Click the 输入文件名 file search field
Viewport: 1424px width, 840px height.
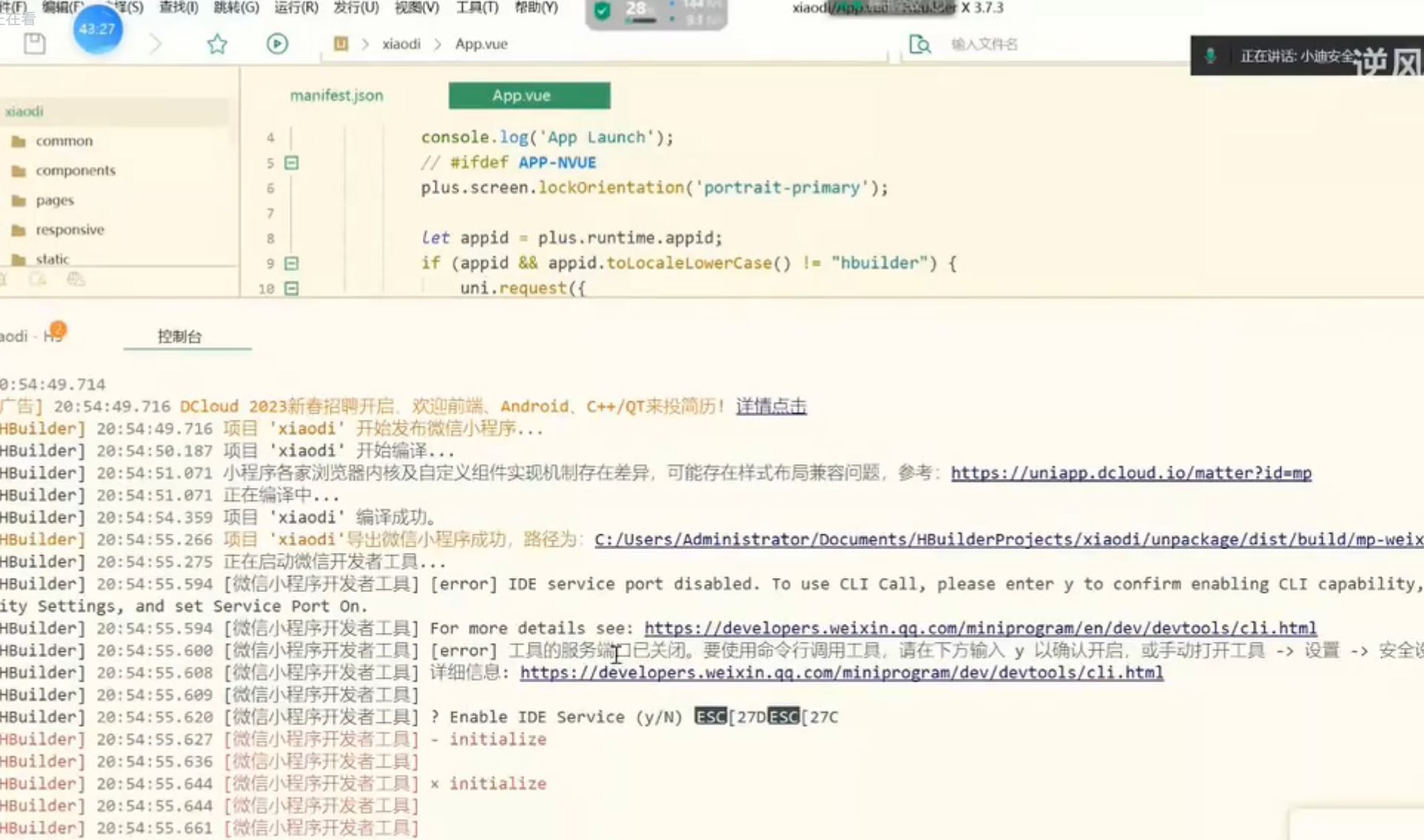click(984, 44)
